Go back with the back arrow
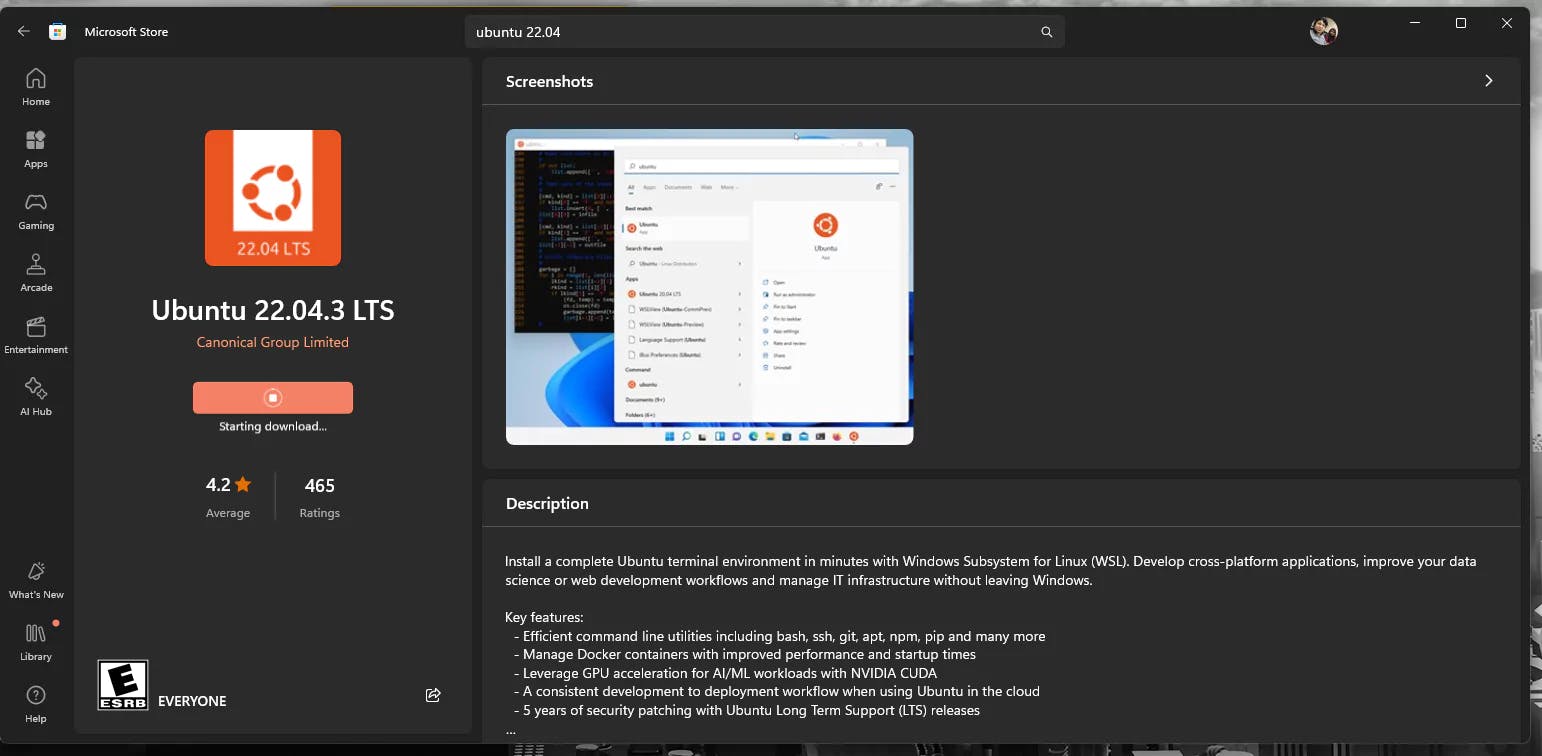This screenshot has height=756, width=1542. click(x=23, y=32)
